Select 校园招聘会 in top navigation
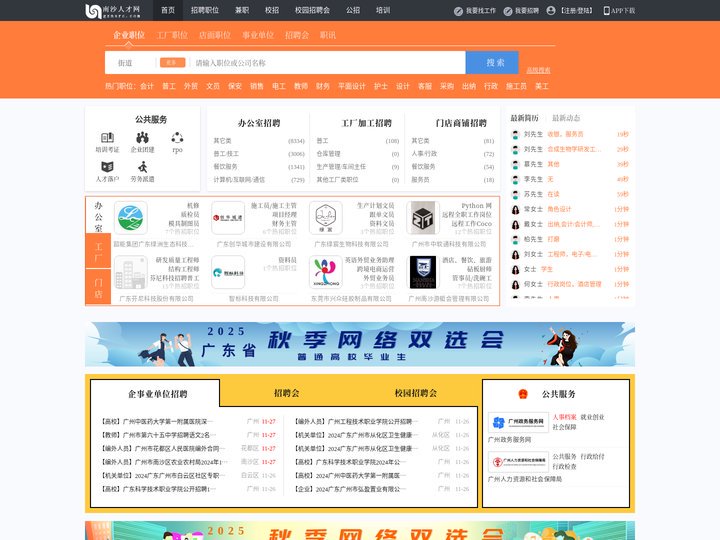Screen dimensions: 720x540 (x=312, y=10)
